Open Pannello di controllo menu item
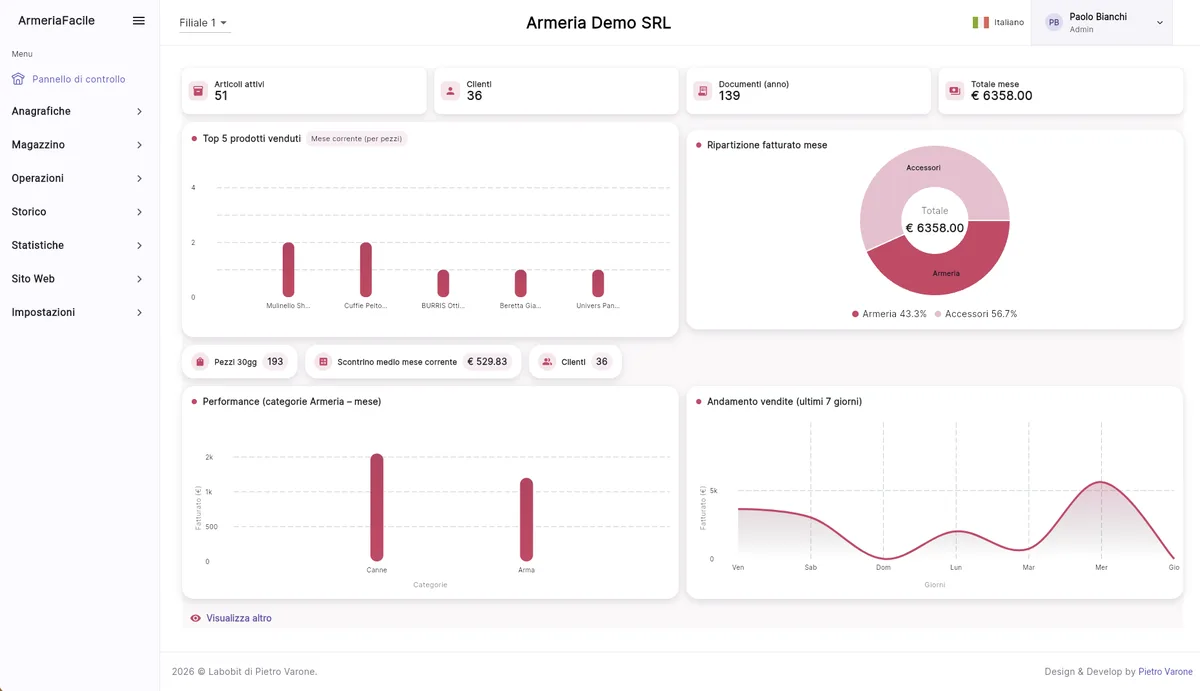This screenshot has height=691, width=1200. (x=79, y=79)
